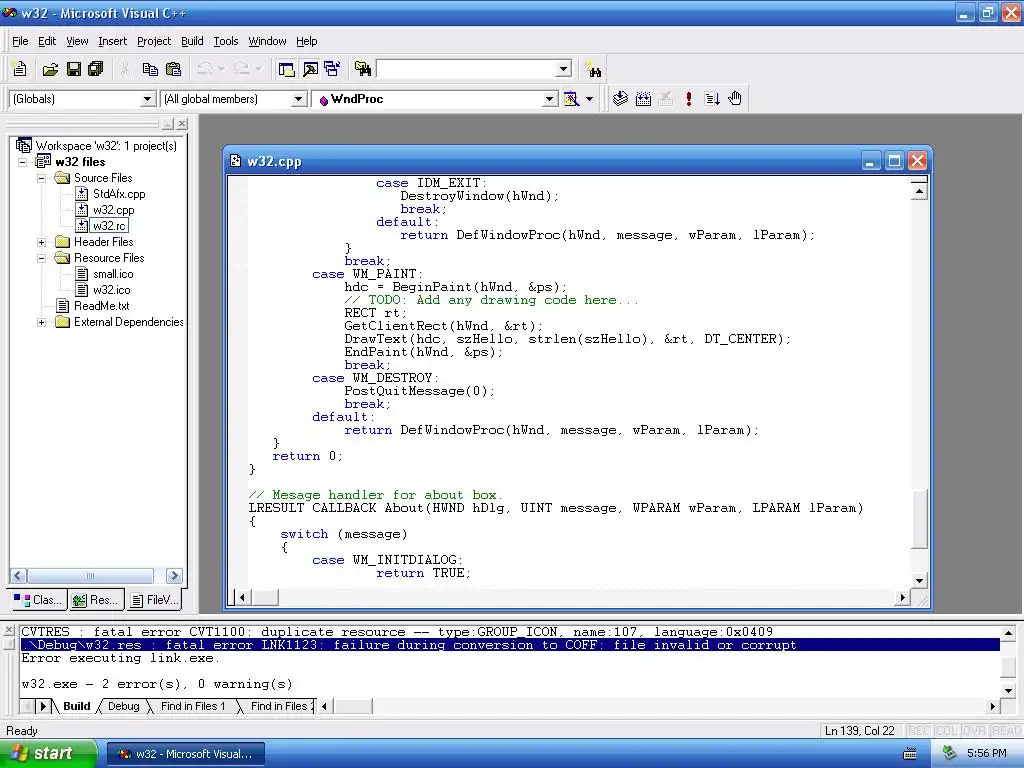
Task: Click the code editor scroll-down arrow
Action: pyautogui.click(x=919, y=580)
